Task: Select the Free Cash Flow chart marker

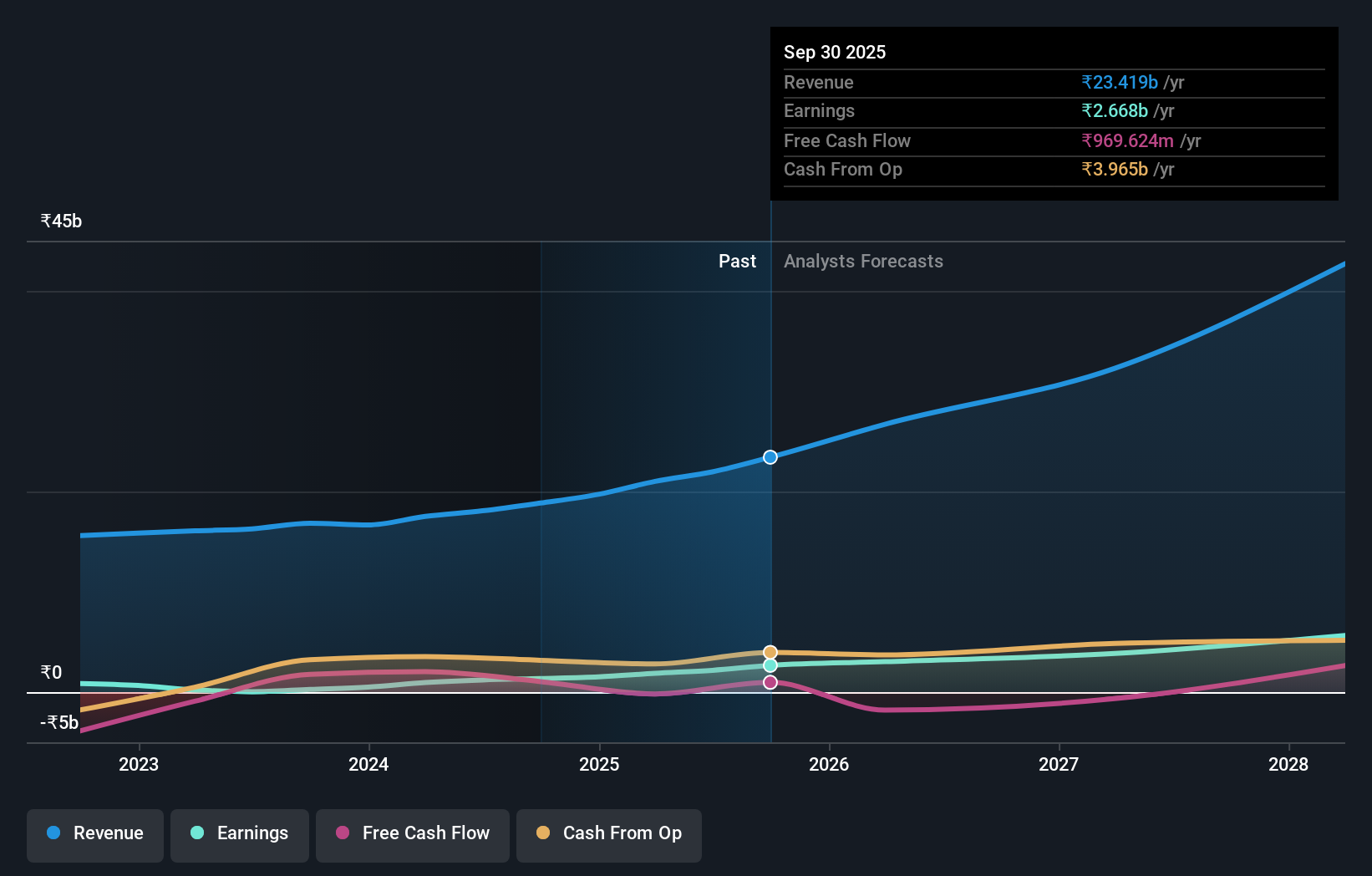Action: [x=770, y=682]
